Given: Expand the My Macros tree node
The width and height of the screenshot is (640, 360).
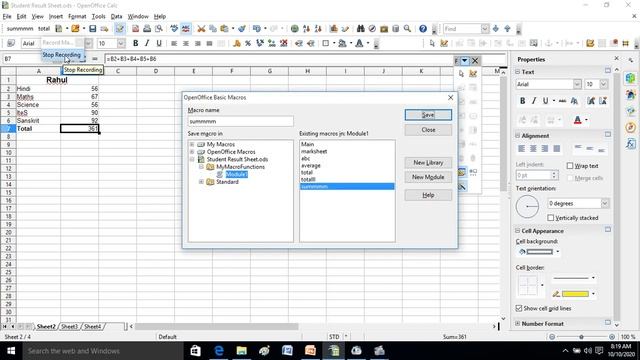Looking at the screenshot, I should [x=191, y=144].
